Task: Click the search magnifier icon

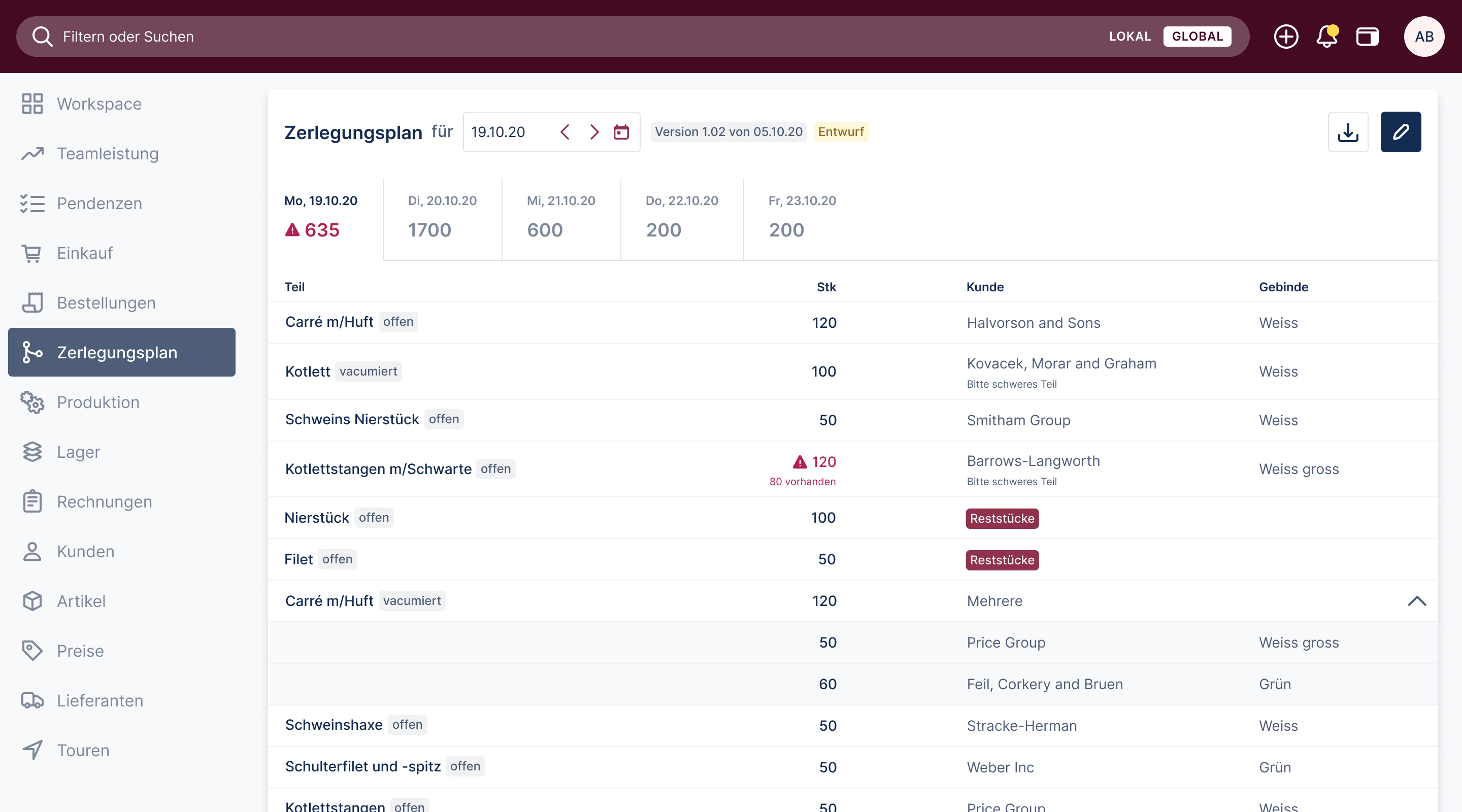Action: click(43, 37)
